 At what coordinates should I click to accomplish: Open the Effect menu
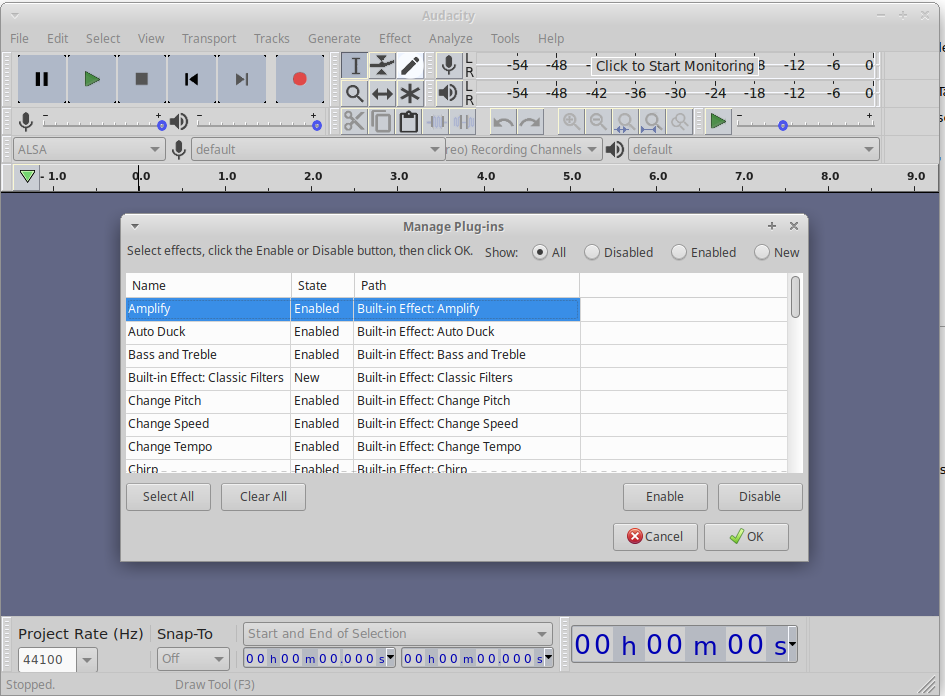click(x=394, y=38)
